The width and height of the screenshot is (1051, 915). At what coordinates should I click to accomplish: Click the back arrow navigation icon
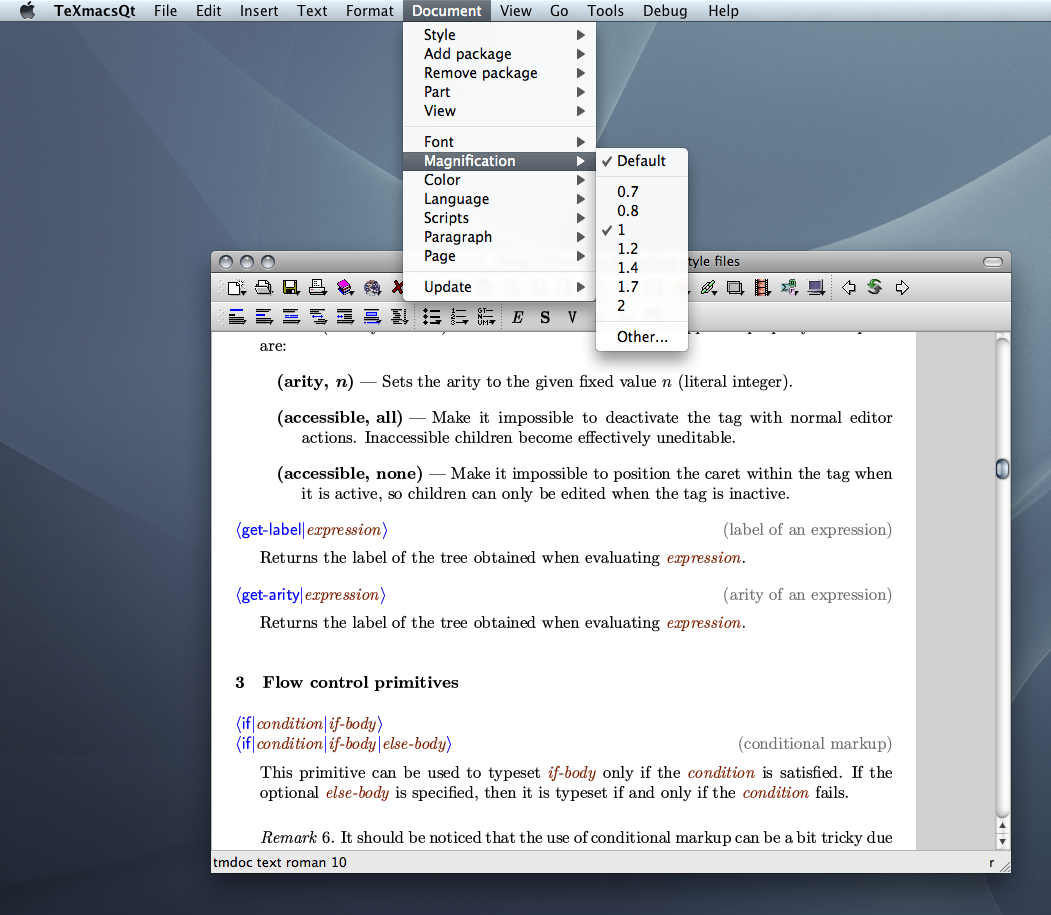click(x=849, y=288)
